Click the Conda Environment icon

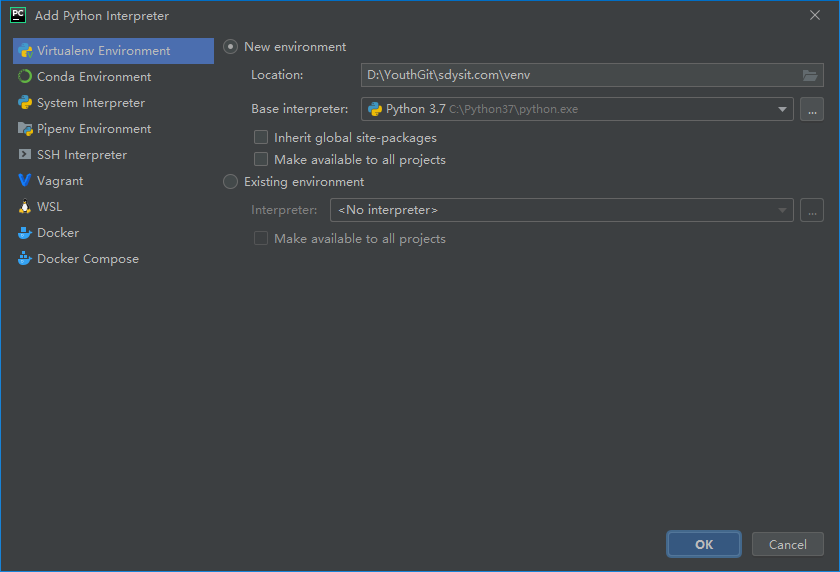tap(25, 77)
